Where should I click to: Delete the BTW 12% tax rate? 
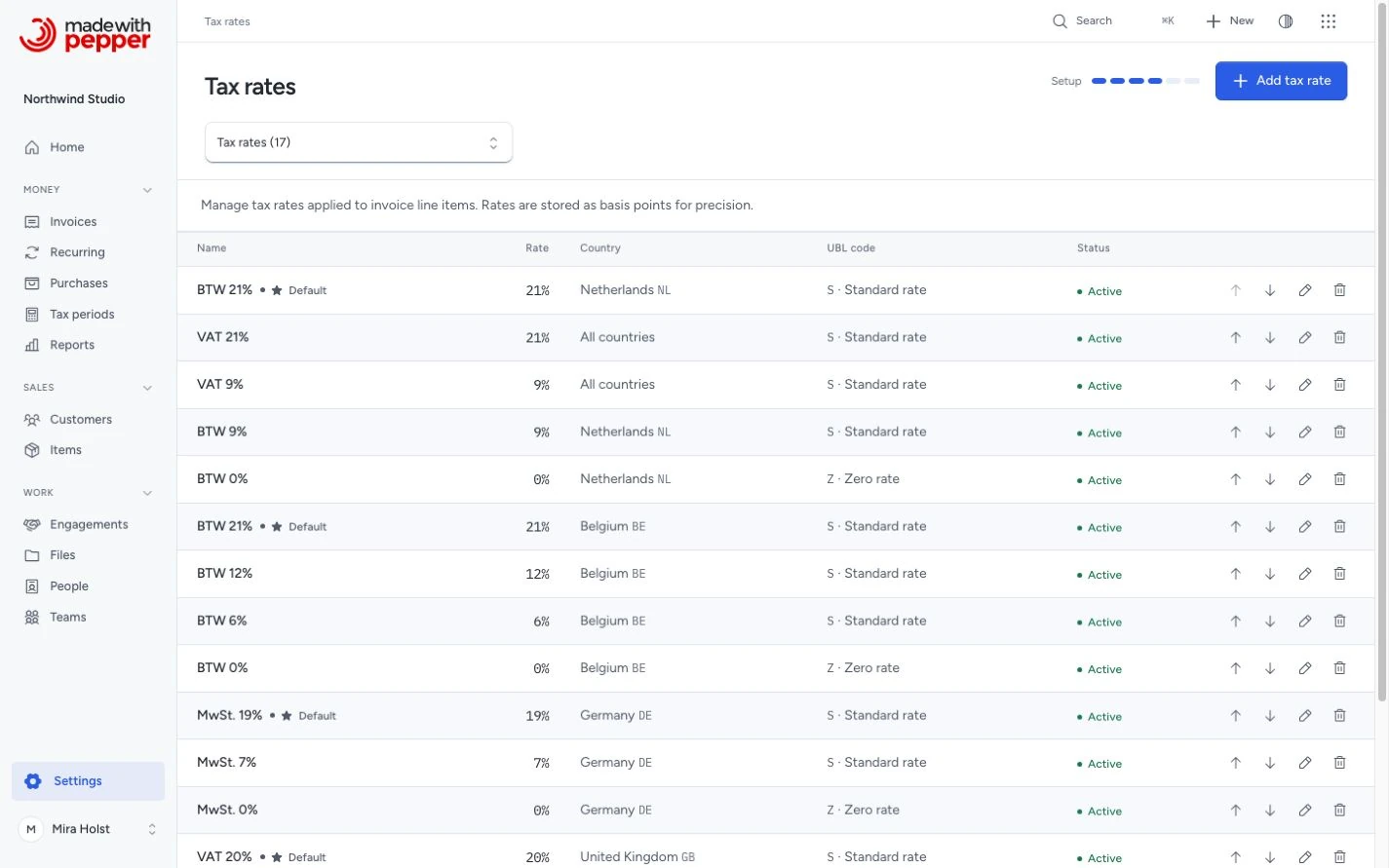(1340, 574)
